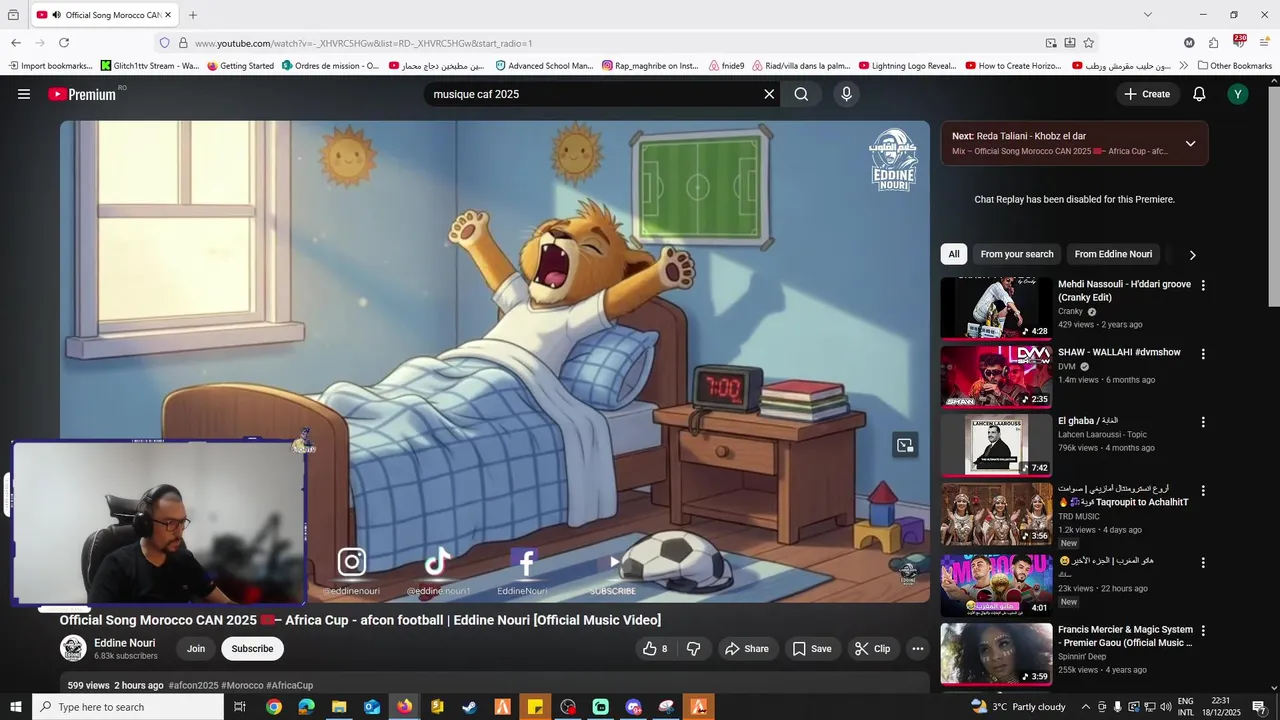This screenshot has width=1280, height=720.
Task: Save video to a playlist
Action: click(812, 649)
